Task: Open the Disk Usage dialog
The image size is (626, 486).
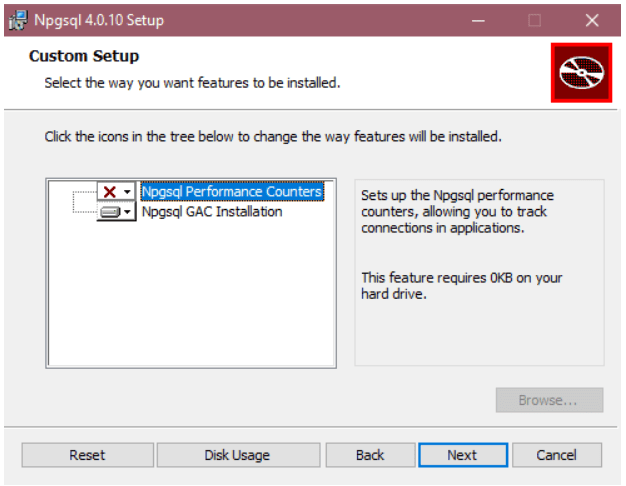Action: (237, 455)
